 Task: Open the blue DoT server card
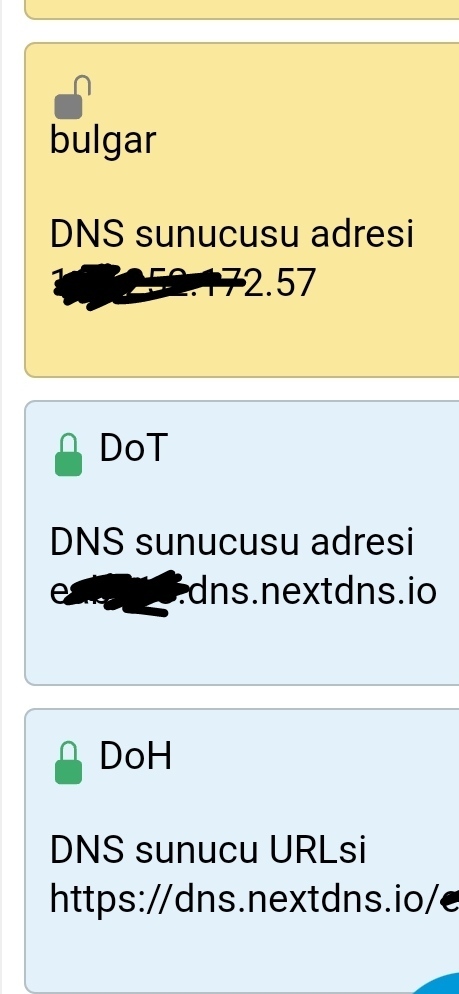(x=242, y=543)
